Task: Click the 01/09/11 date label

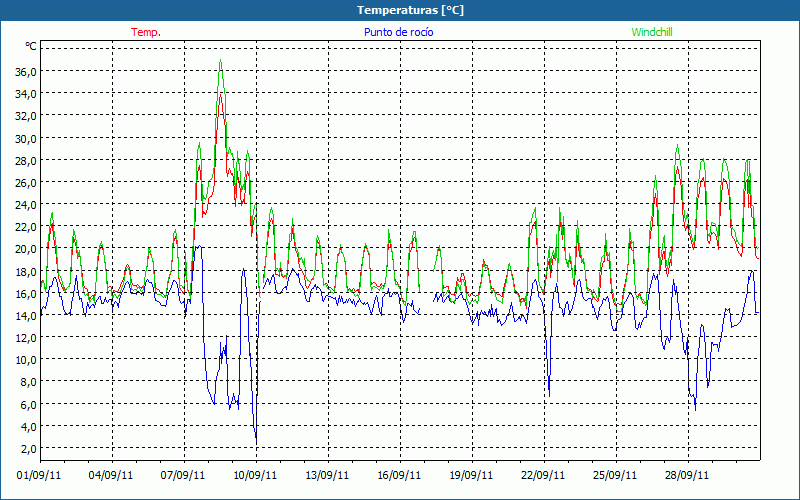Action: tap(39, 475)
